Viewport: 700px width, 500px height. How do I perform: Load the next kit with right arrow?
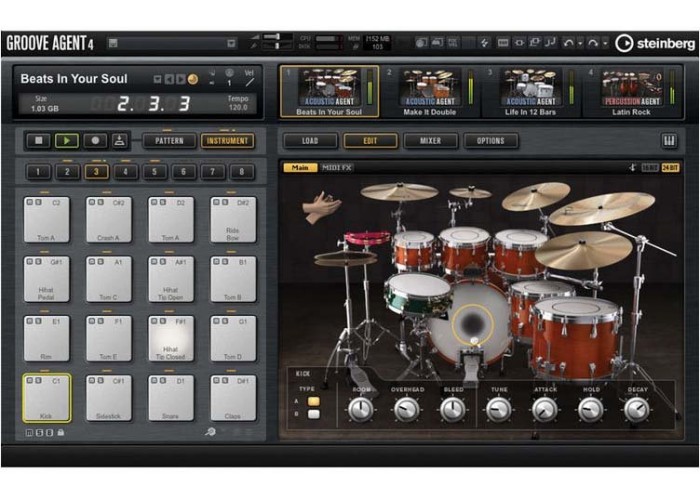(x=181, y=79)
